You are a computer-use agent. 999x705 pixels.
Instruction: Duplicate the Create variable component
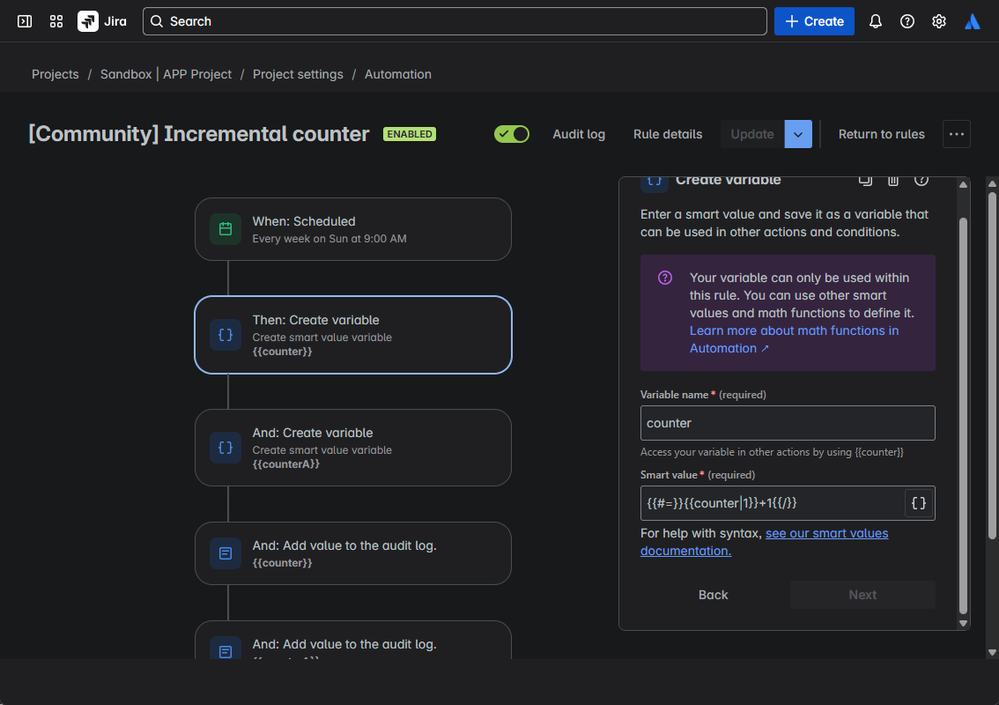pyautogui.click(x=866, y=181)
